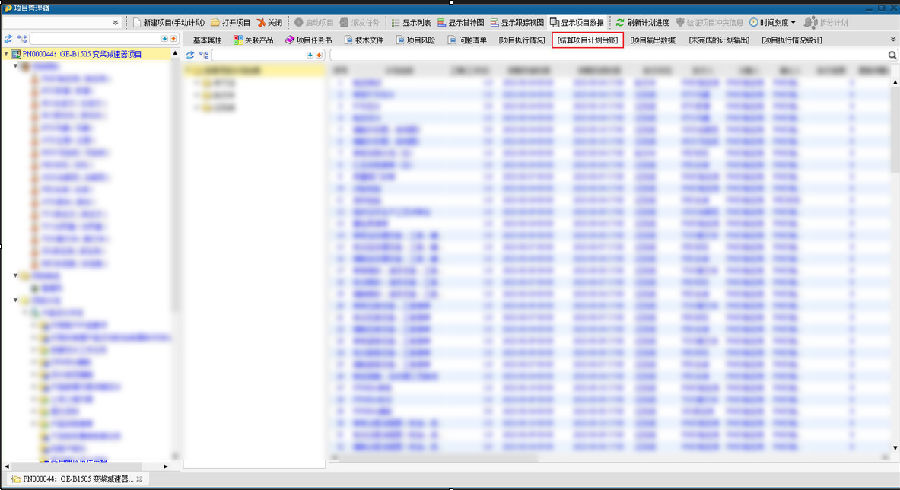
Task: Open the red-outlined project plan ledger tab
Action: (x=588, y=40)
